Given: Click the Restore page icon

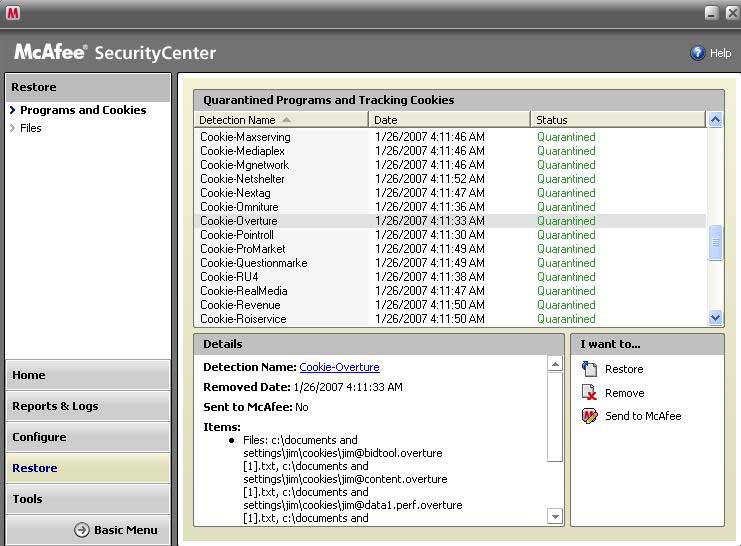Looking at the screenshot, I should 589,369.
